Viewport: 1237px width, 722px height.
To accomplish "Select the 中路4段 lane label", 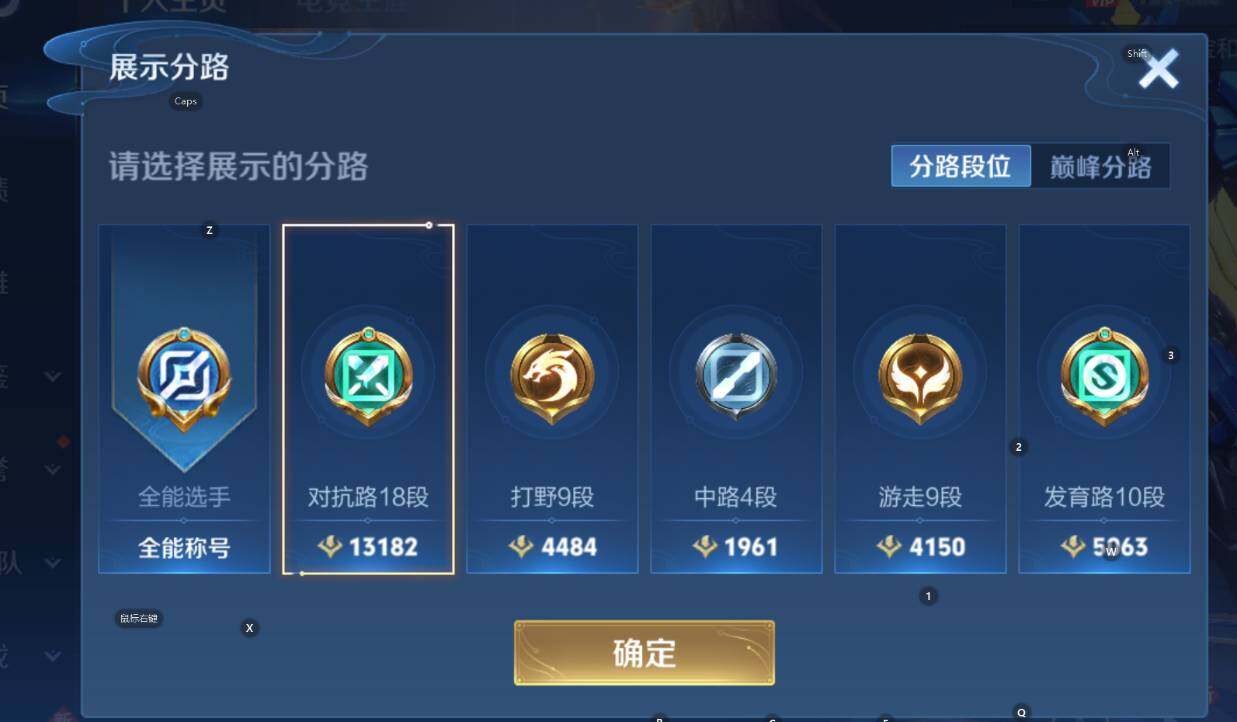I will [736, 497].
